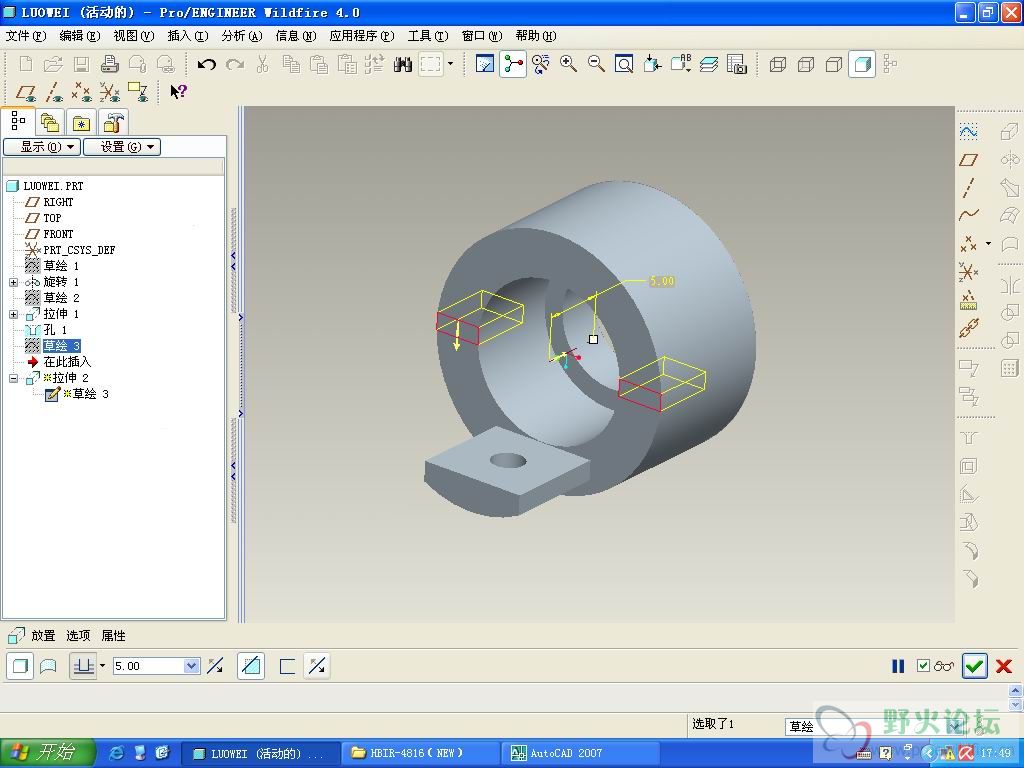Click the Save disk icon

pyautogui.click(x=82, y=64)
